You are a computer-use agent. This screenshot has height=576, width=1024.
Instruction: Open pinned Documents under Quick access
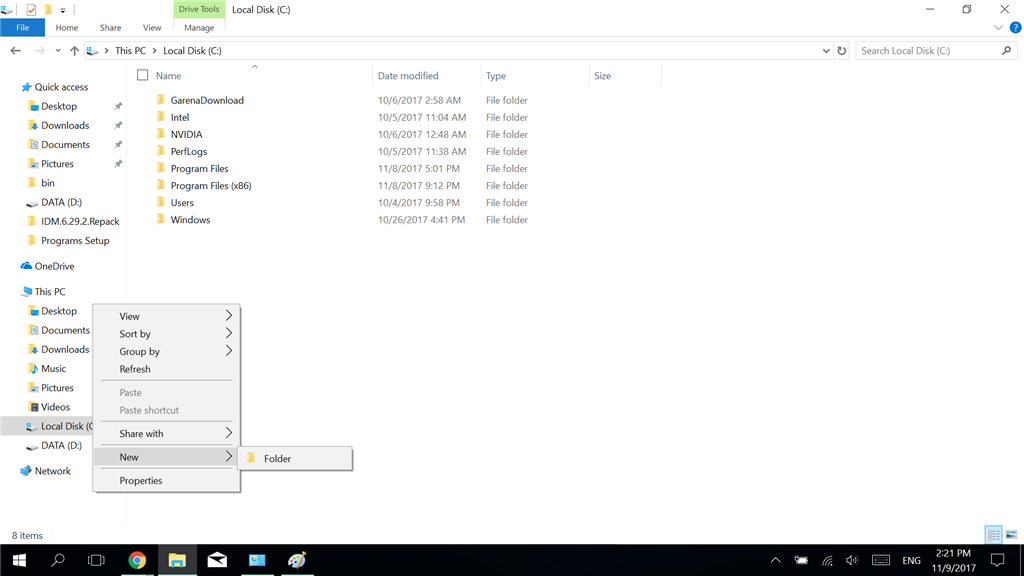point(65,144)
